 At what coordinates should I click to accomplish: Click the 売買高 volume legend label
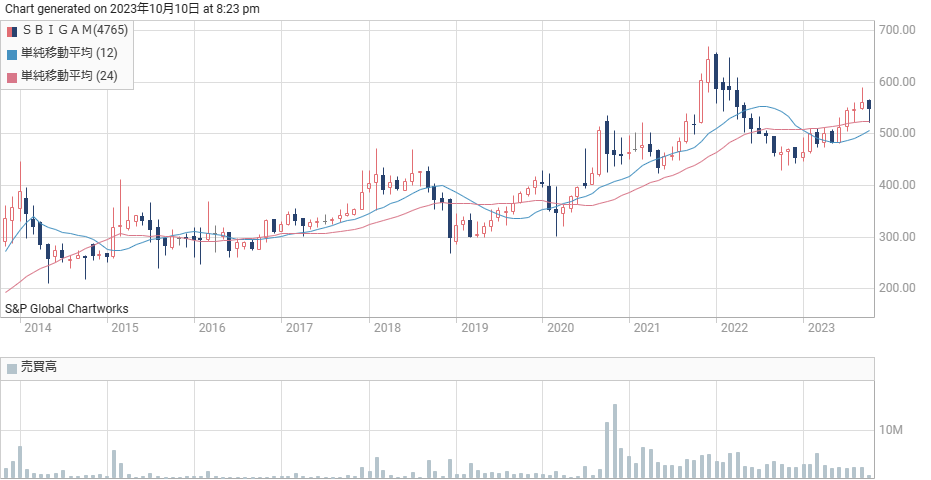coord(39,367)
